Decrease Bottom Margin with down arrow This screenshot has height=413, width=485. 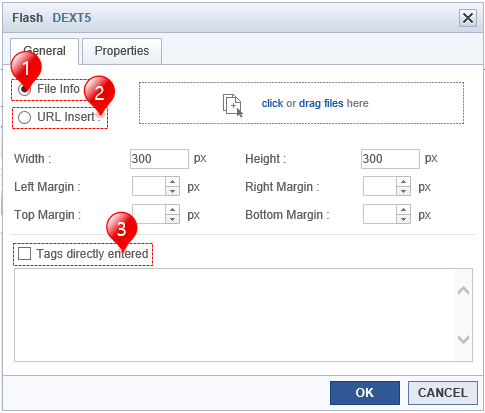tap(403, 219)
